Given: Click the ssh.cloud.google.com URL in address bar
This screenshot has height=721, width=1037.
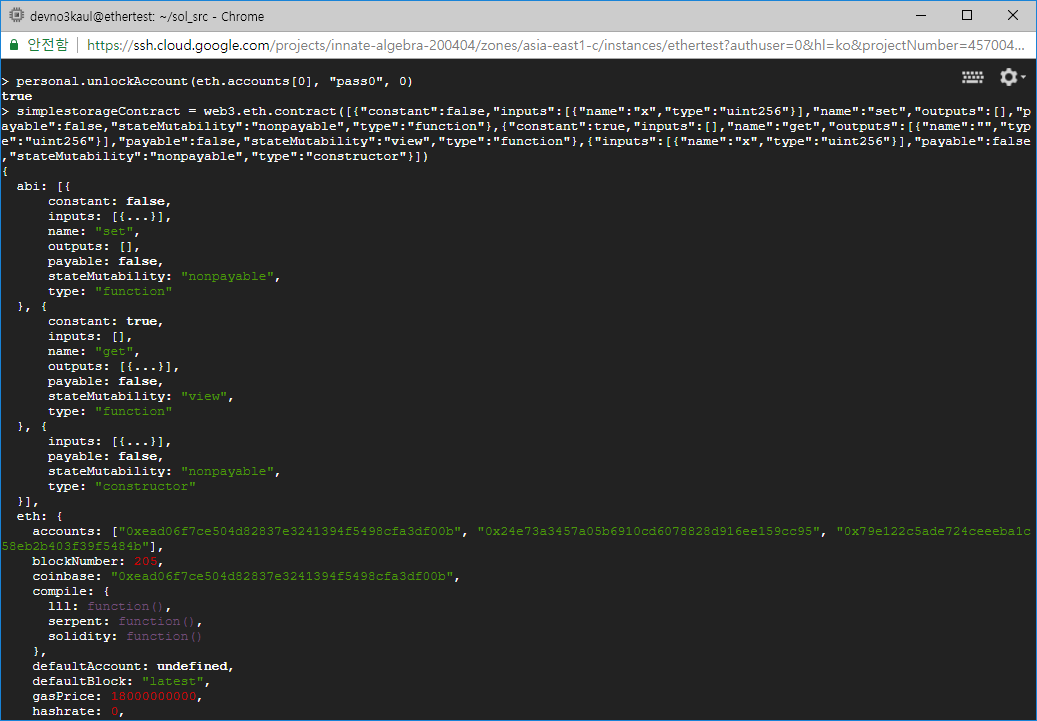Looking at the screenshot, I should click(555, 45).
